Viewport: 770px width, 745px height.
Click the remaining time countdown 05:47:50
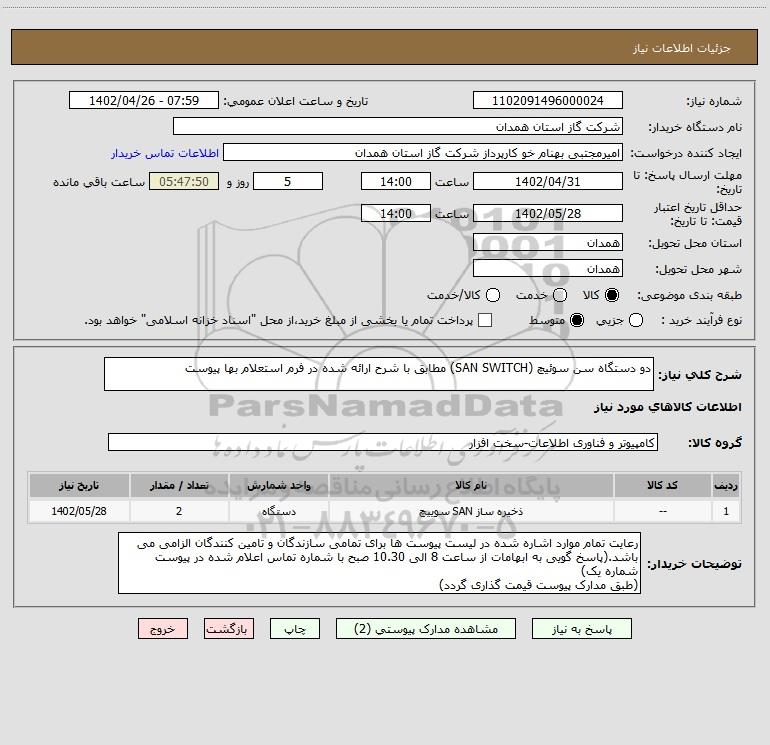point(184,181)
